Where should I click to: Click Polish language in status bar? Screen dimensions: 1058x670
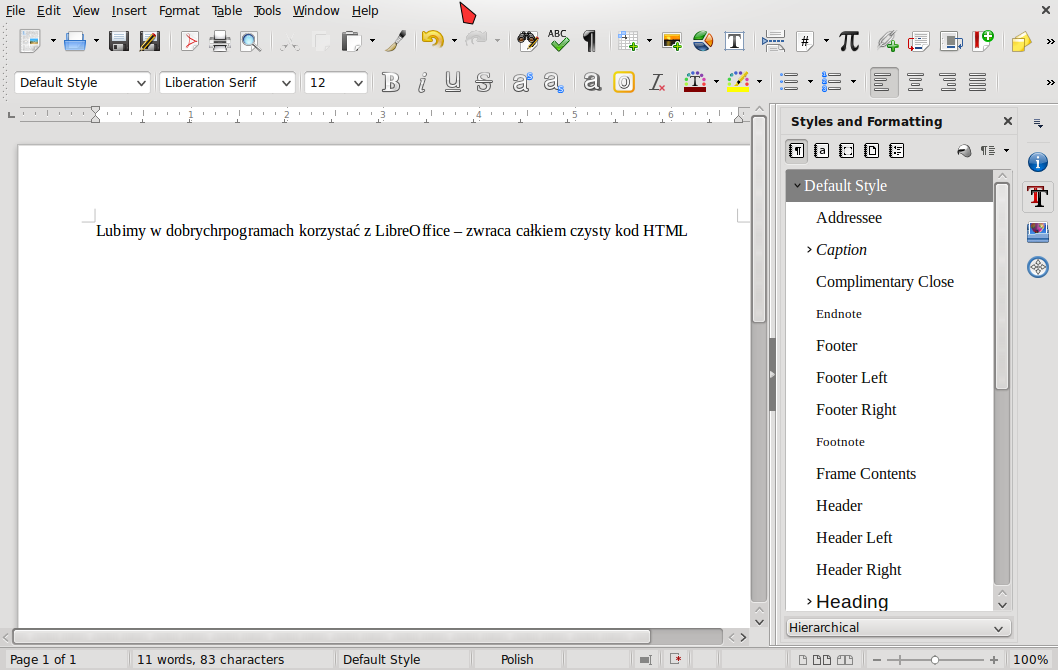coord(517,659)
